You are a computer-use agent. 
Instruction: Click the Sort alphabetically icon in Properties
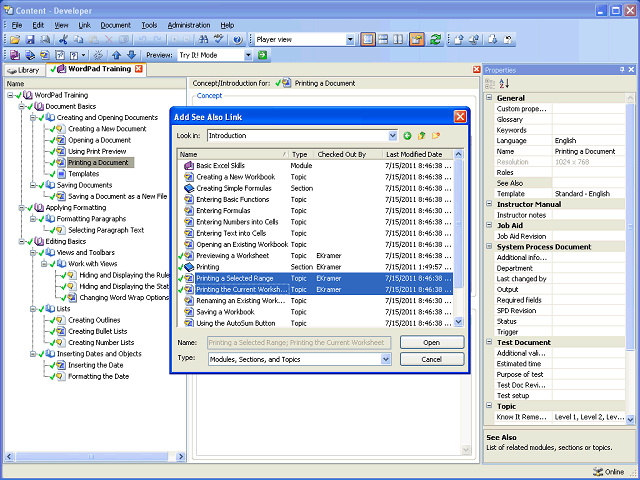click(505, 84)
